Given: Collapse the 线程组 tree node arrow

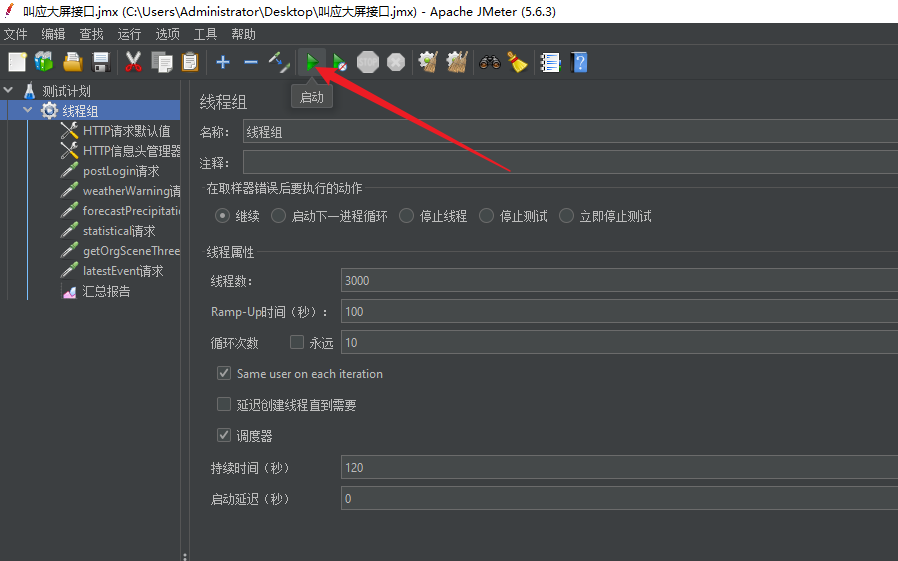Looking at the screenshot, I should (27, 109).
